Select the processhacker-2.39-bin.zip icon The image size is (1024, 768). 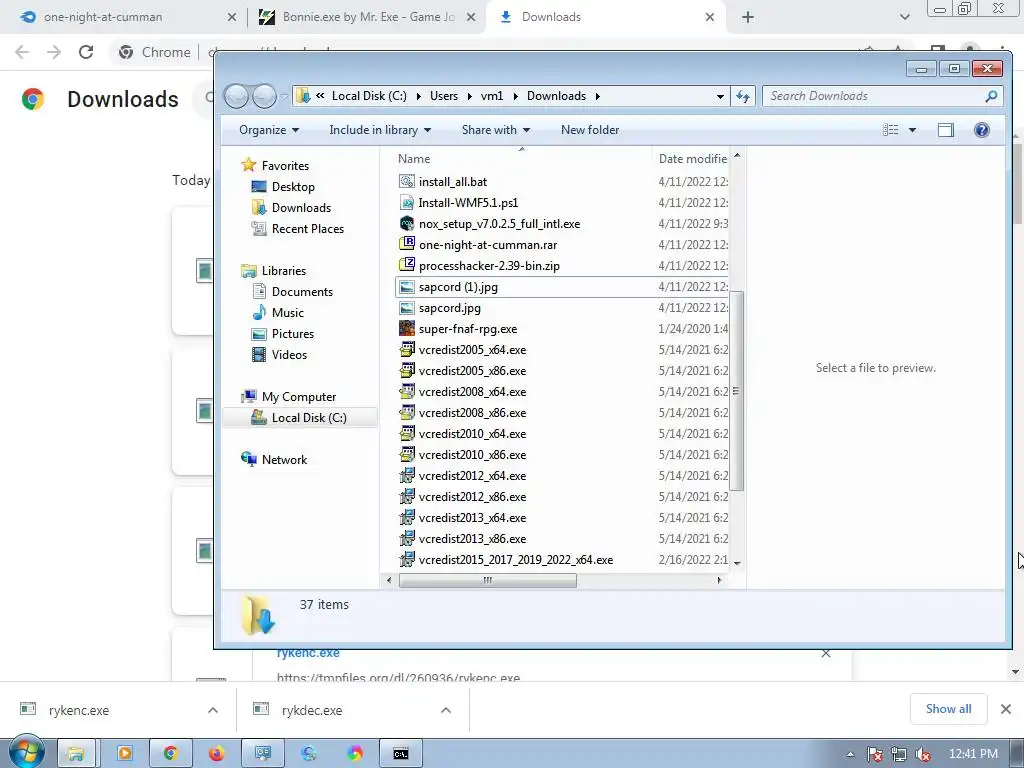[x=407, y=265]
